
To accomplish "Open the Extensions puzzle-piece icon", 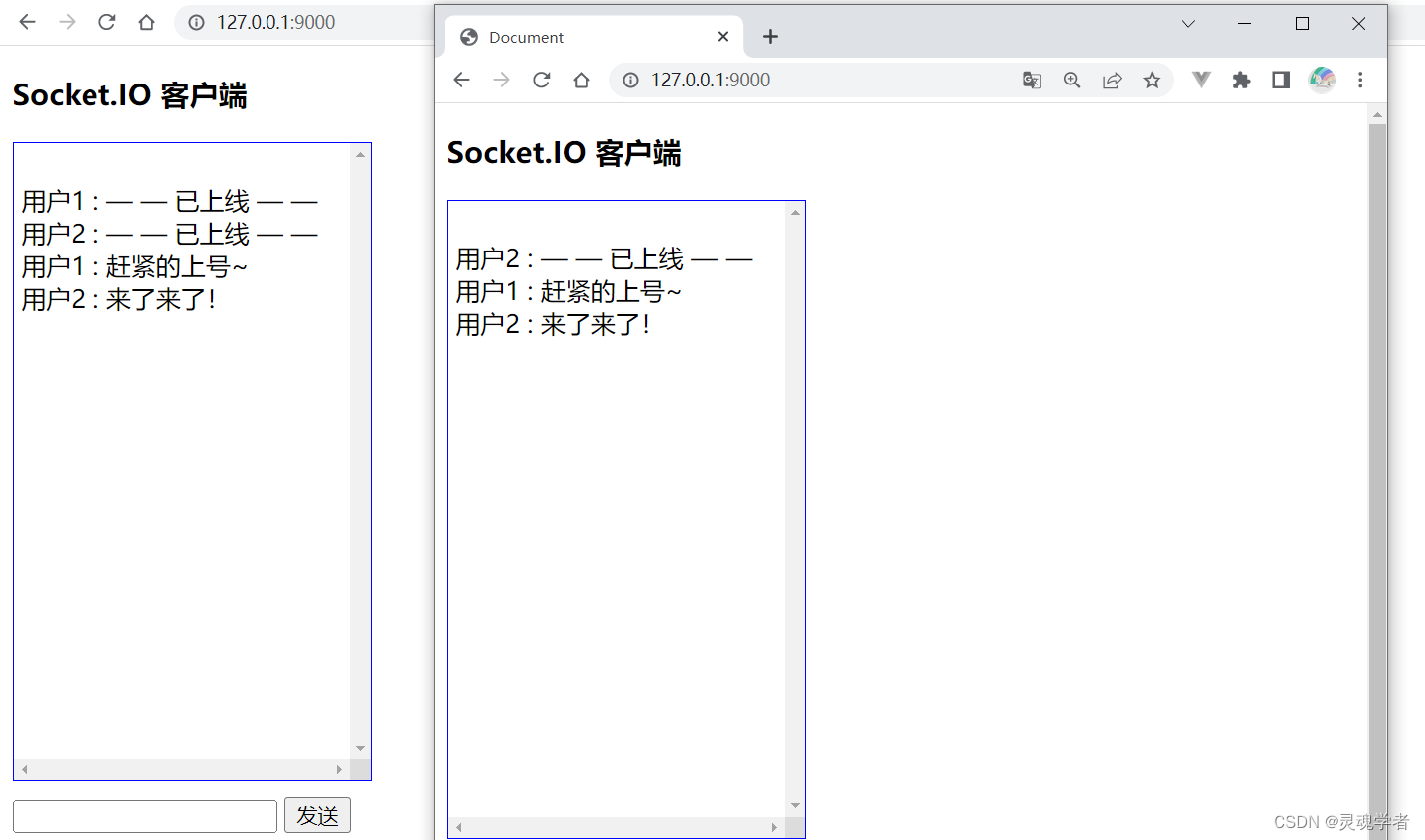I will click(1241, 80).
